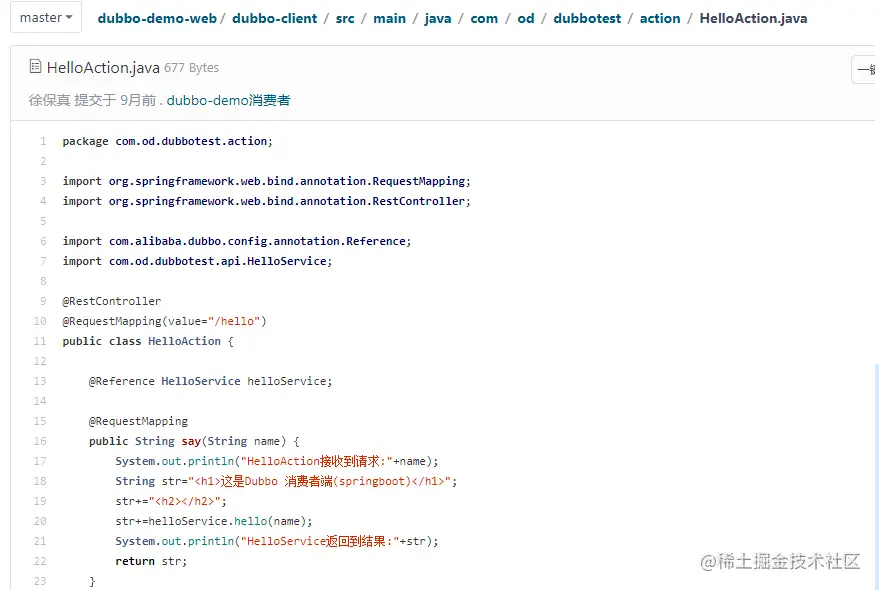Select line number 20
879x590 pixels.
40,521
